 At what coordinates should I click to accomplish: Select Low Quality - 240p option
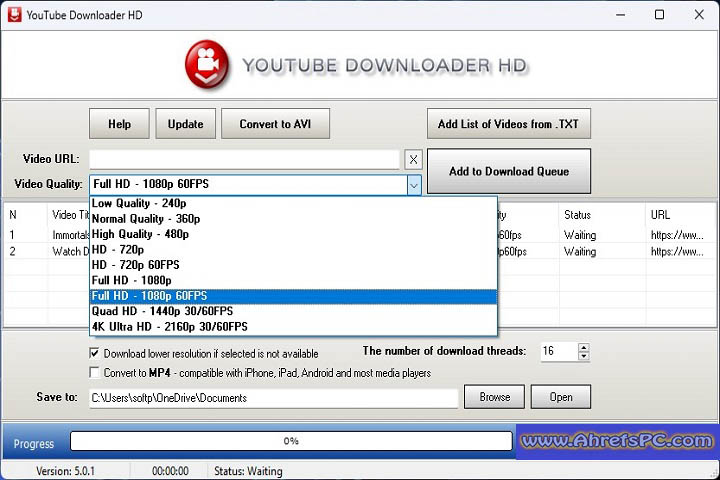coord(293,203)
